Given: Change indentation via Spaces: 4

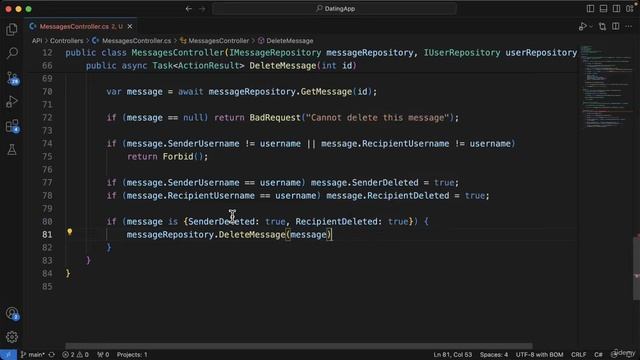Looking at the screenshot, I should (x=494, y=355).
